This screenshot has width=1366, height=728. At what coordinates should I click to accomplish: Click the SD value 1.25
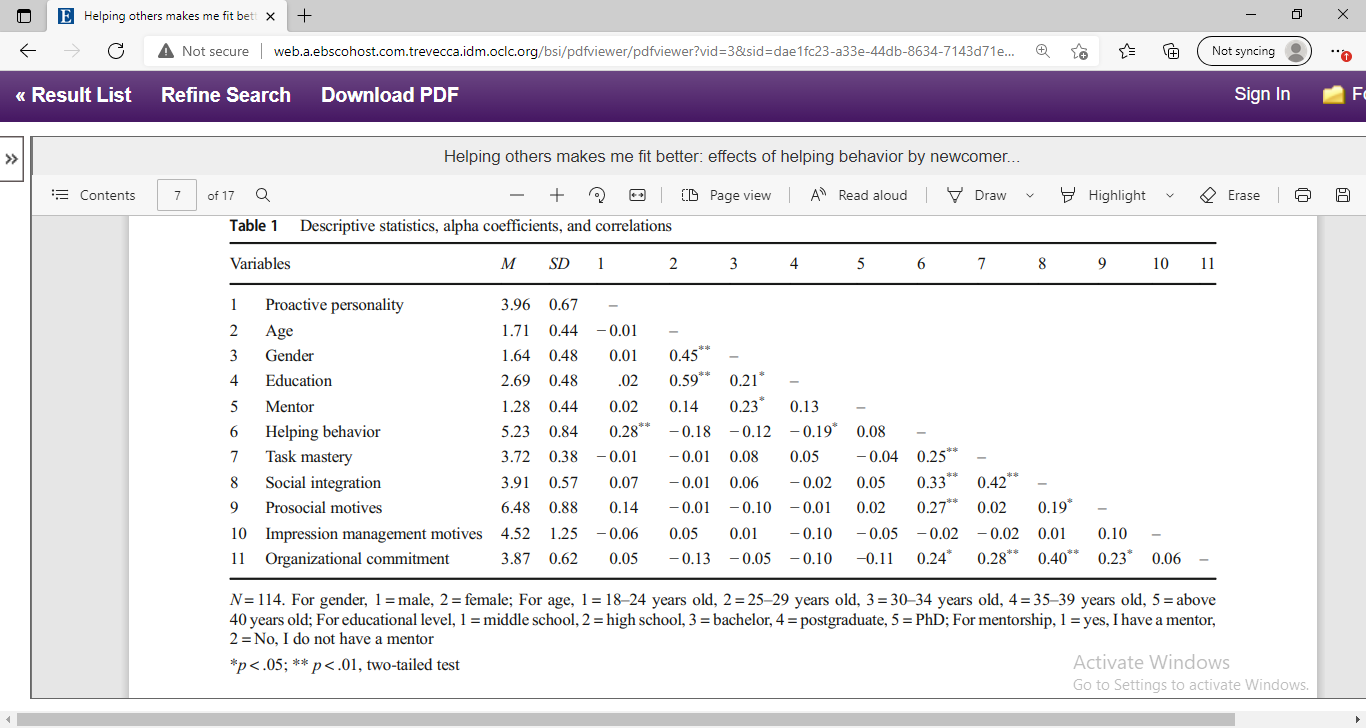(564, 534)
